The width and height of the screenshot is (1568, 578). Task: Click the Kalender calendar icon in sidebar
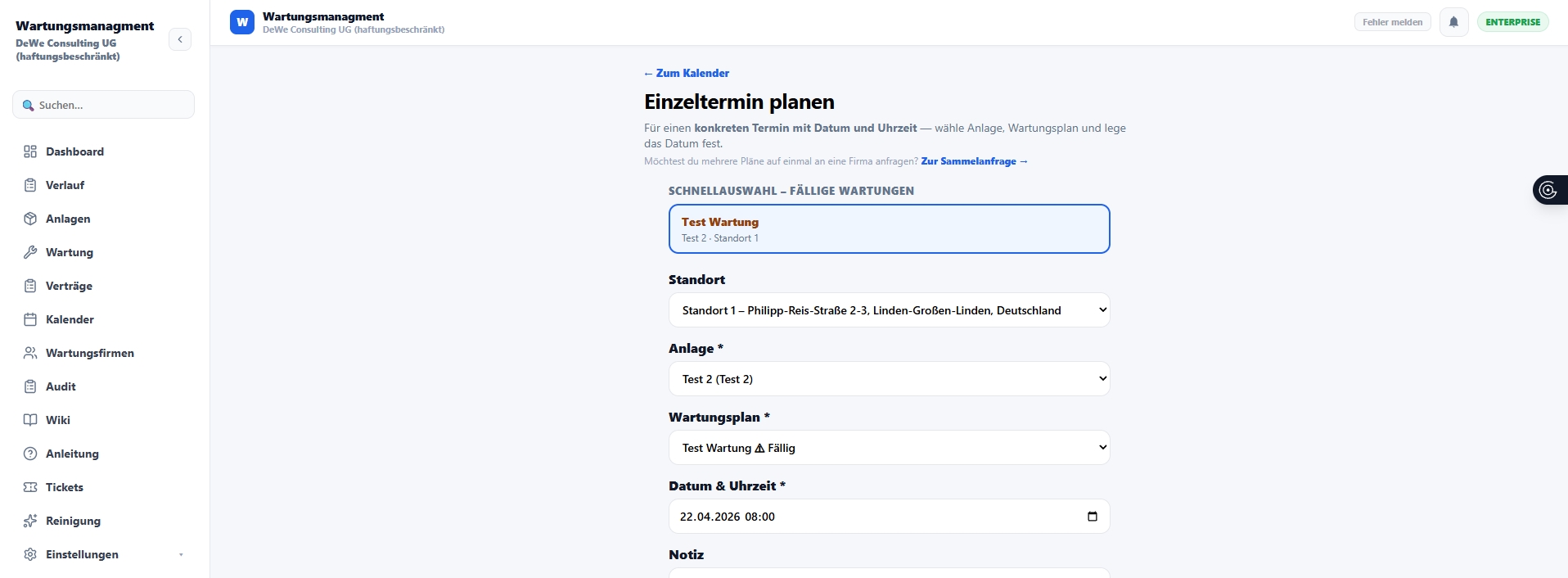coord(30,319)
